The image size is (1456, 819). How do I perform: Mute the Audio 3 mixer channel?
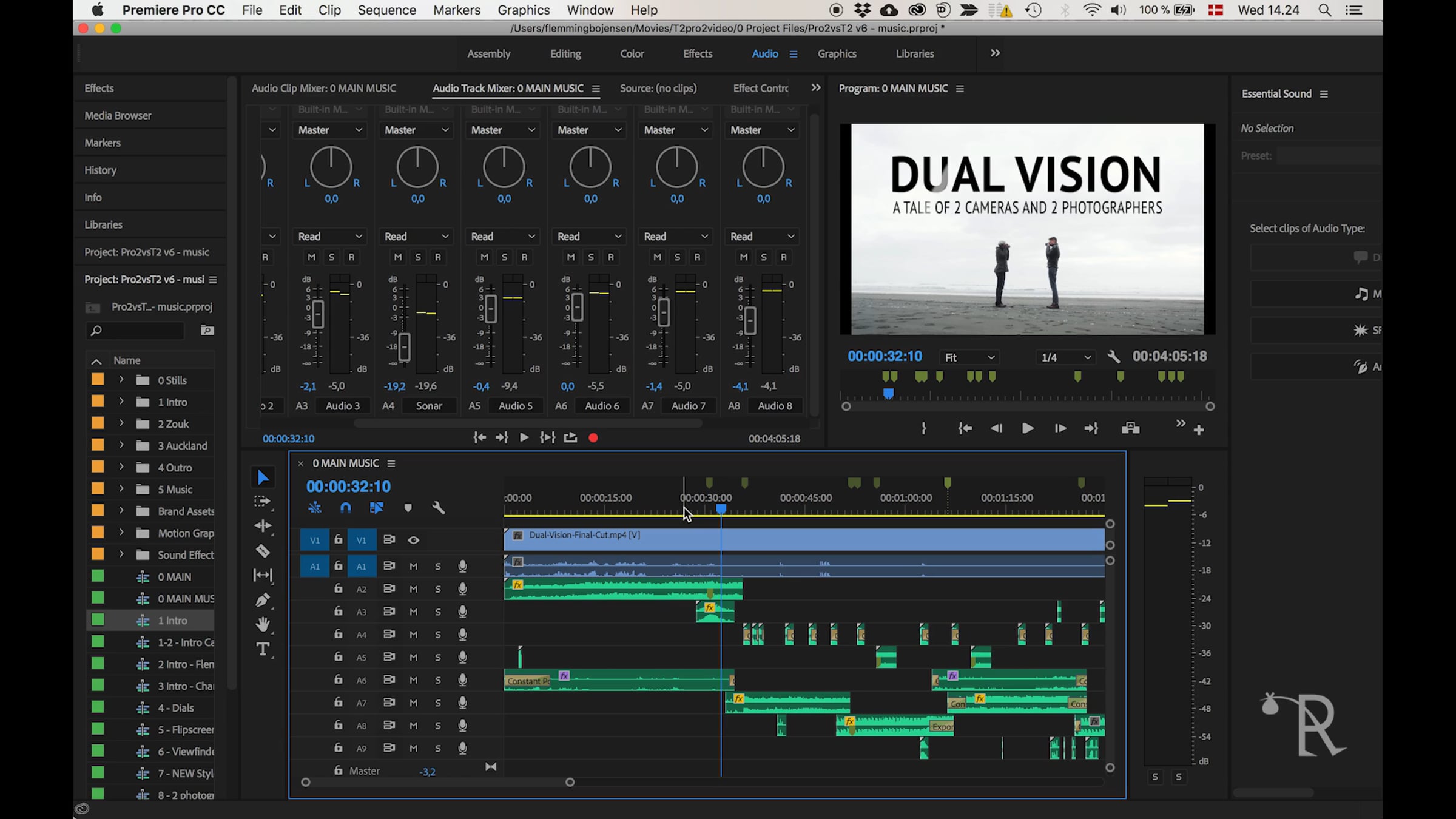point(312,257)
